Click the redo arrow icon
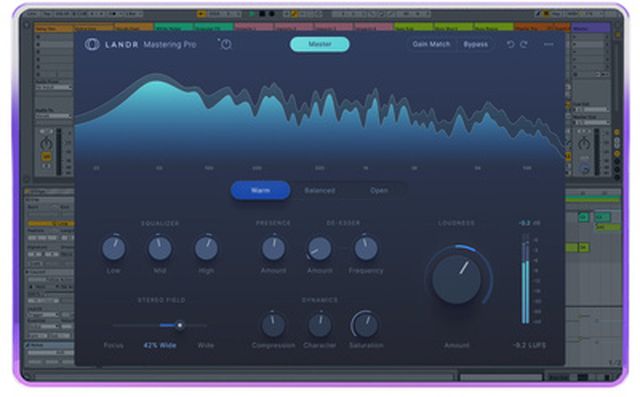640x397 pixels. [524, 44]
